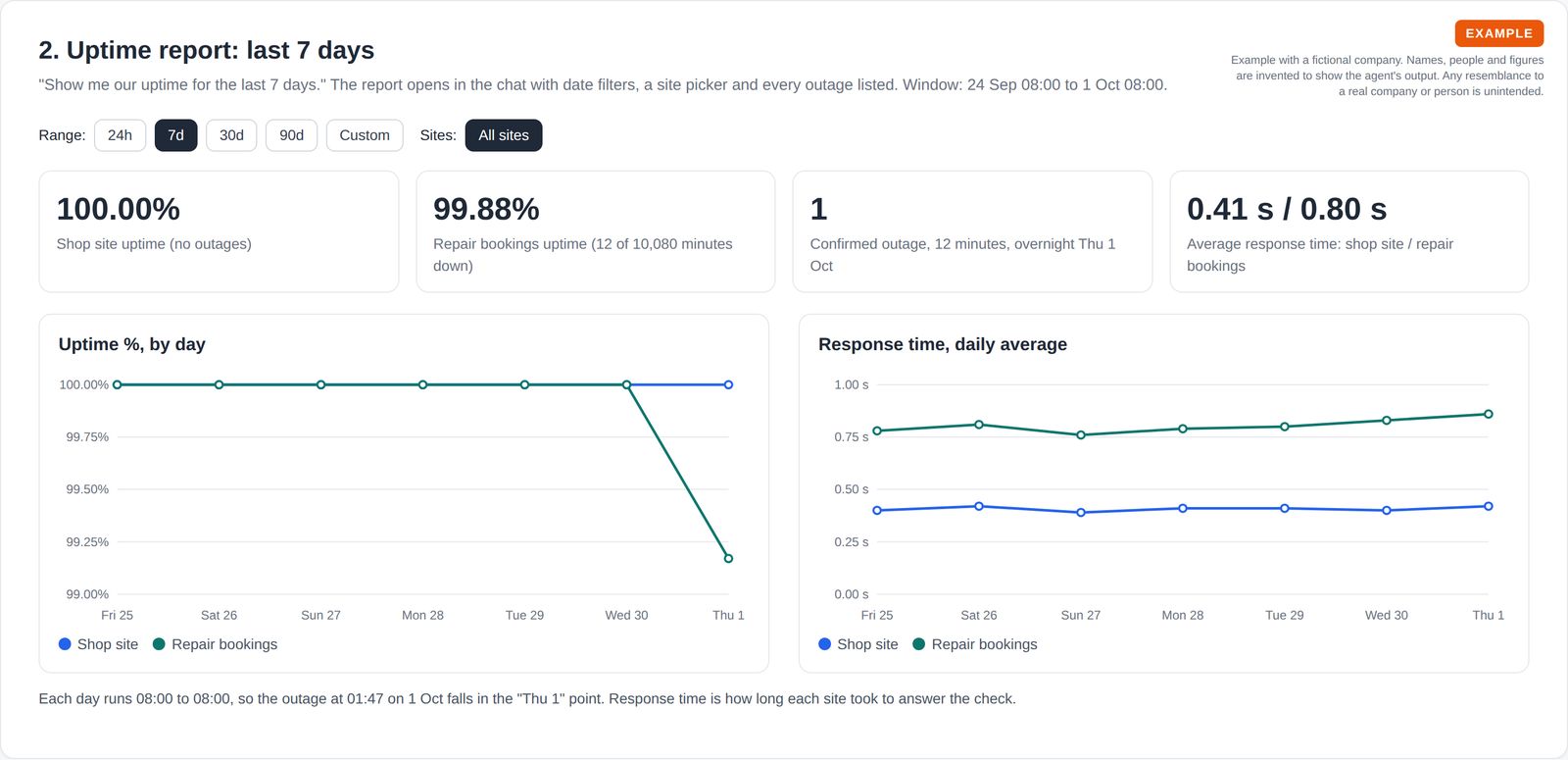Open the confirmed outage count card
1568x760 pixels.
click(x=972, y=231)
